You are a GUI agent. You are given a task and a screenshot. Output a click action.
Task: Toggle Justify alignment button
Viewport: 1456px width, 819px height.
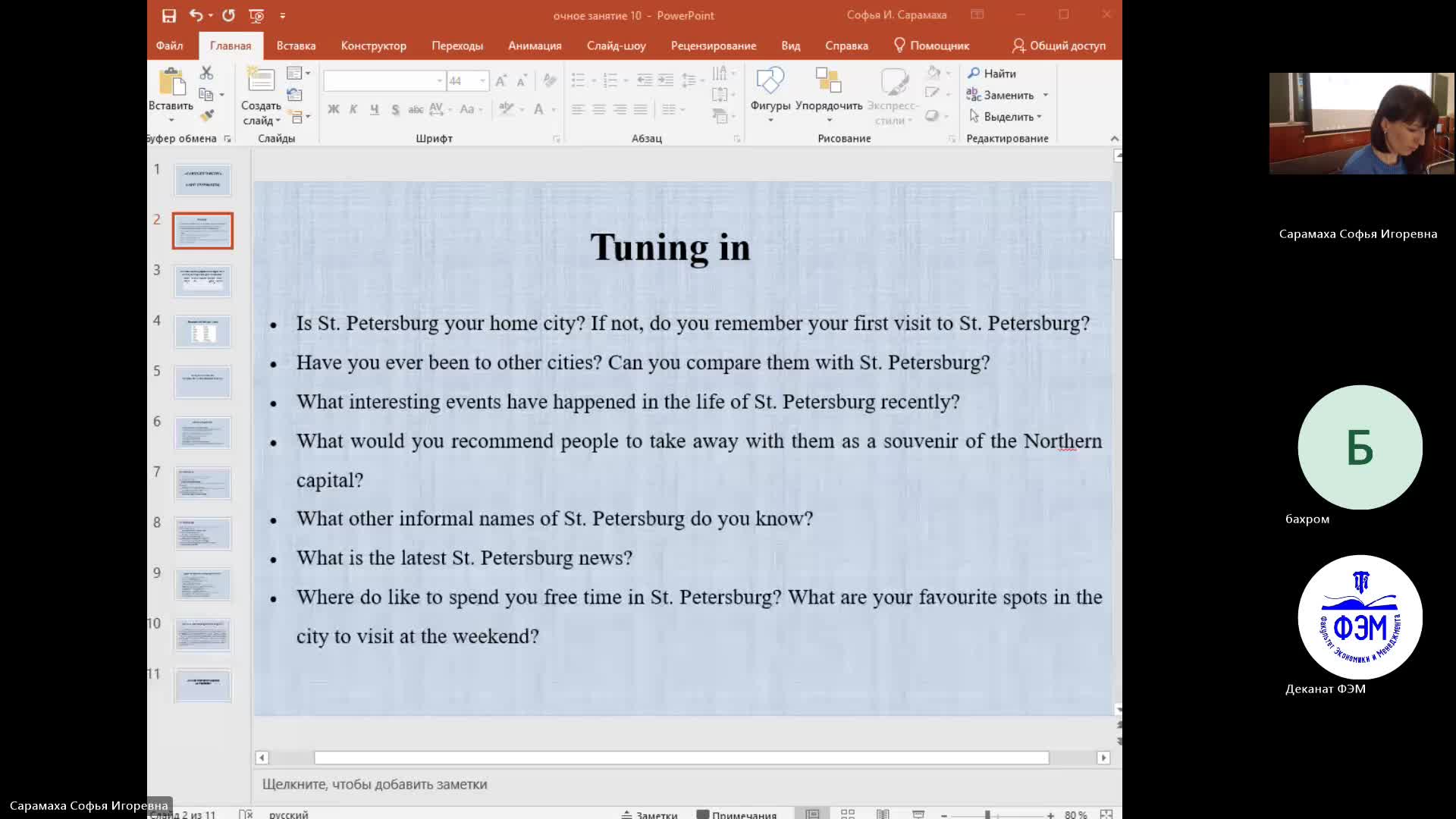click(x=641, y=109)
